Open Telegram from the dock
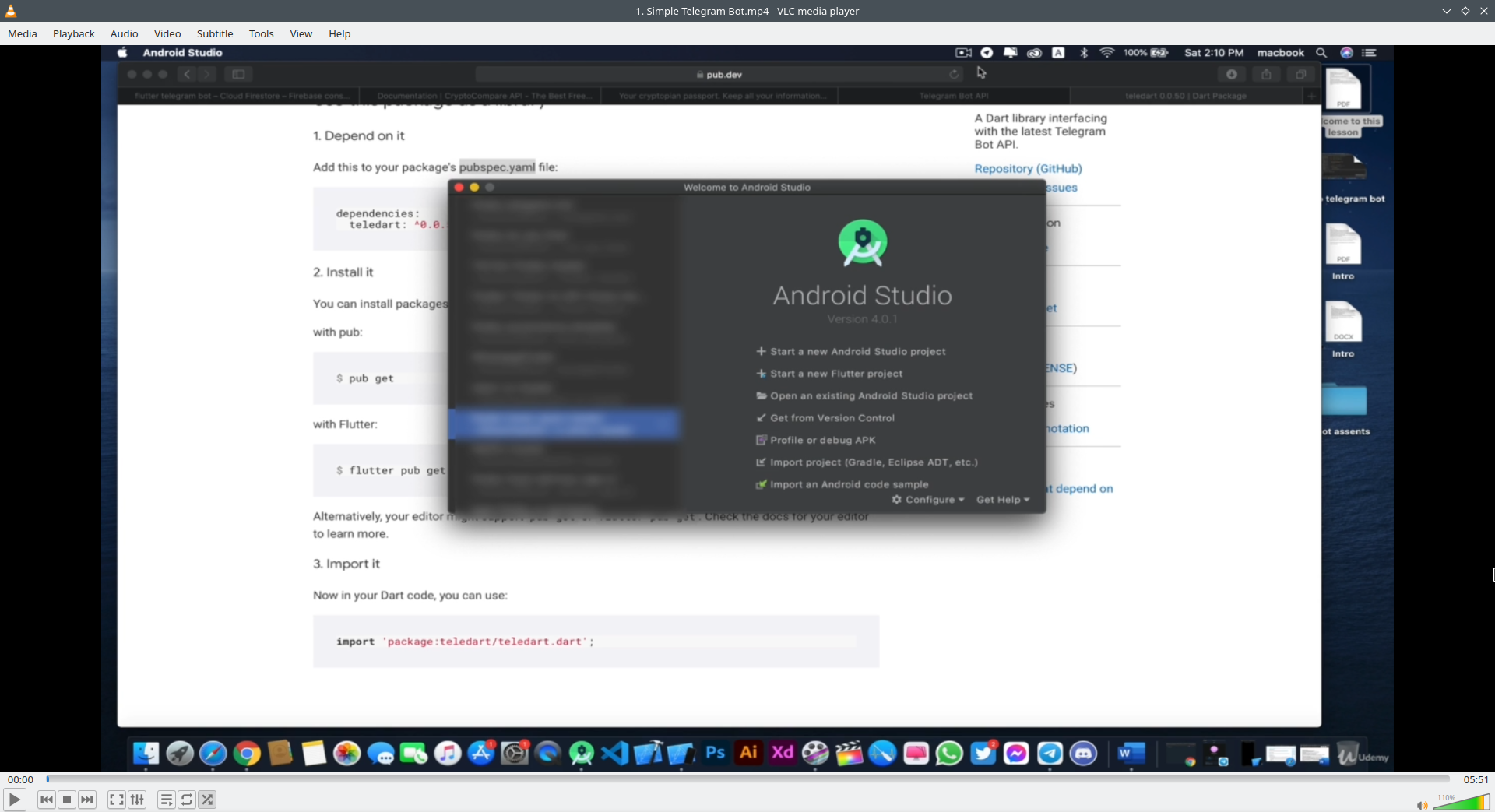Image resolution: width=1495 pixels, height=812 pixels. pos(1050,754)
